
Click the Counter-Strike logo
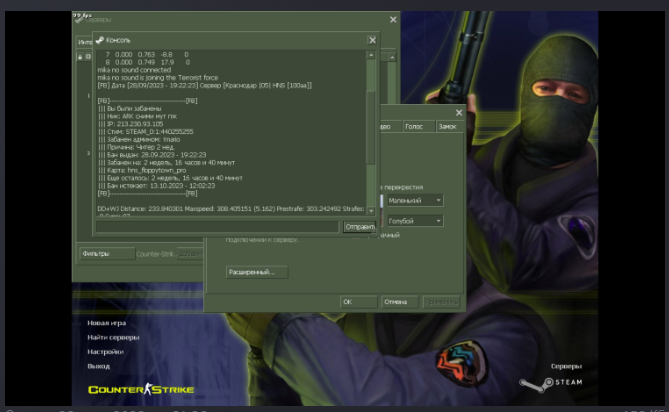click(141, 389)
